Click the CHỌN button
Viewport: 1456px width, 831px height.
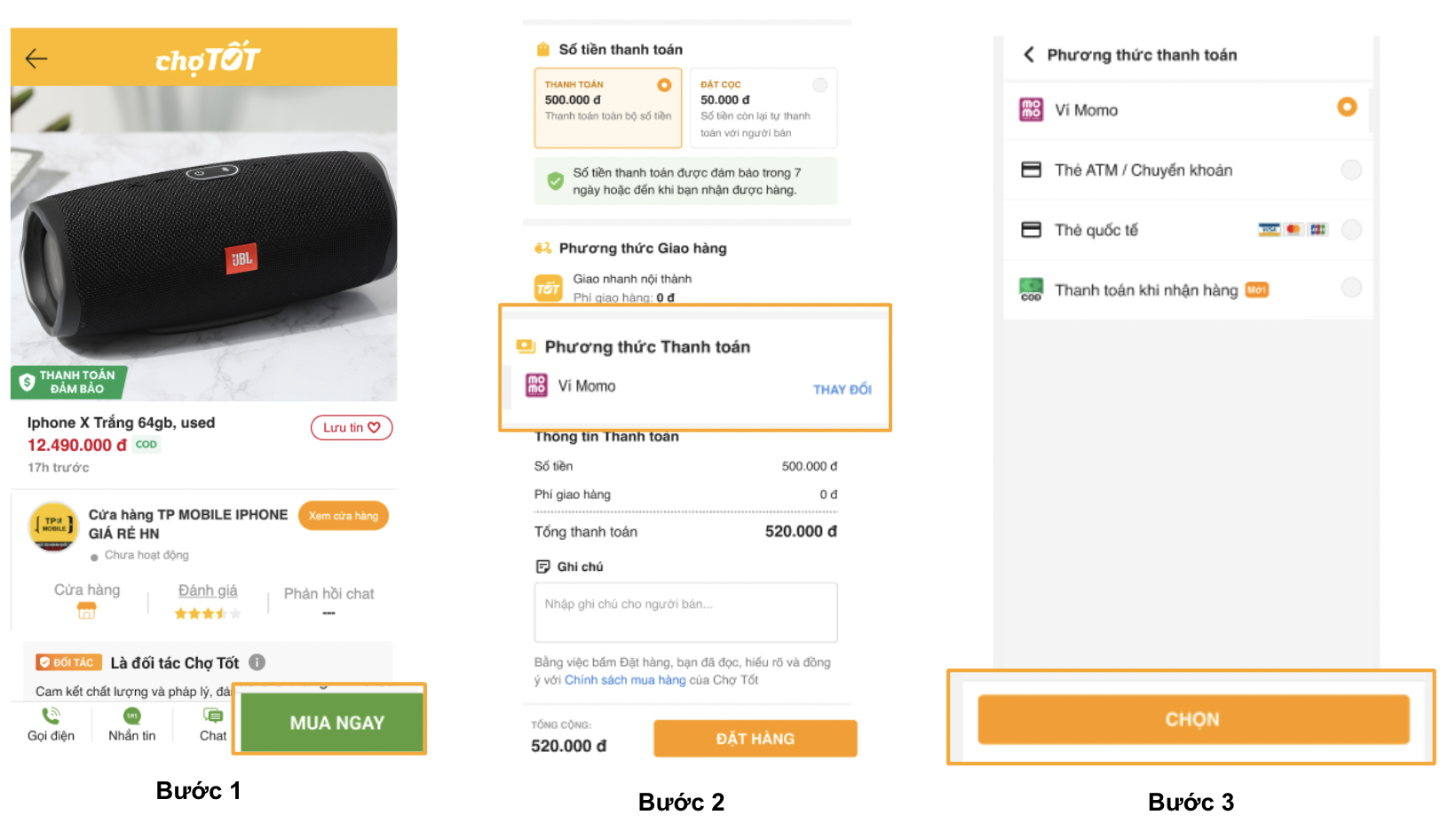coord(1193,719)
